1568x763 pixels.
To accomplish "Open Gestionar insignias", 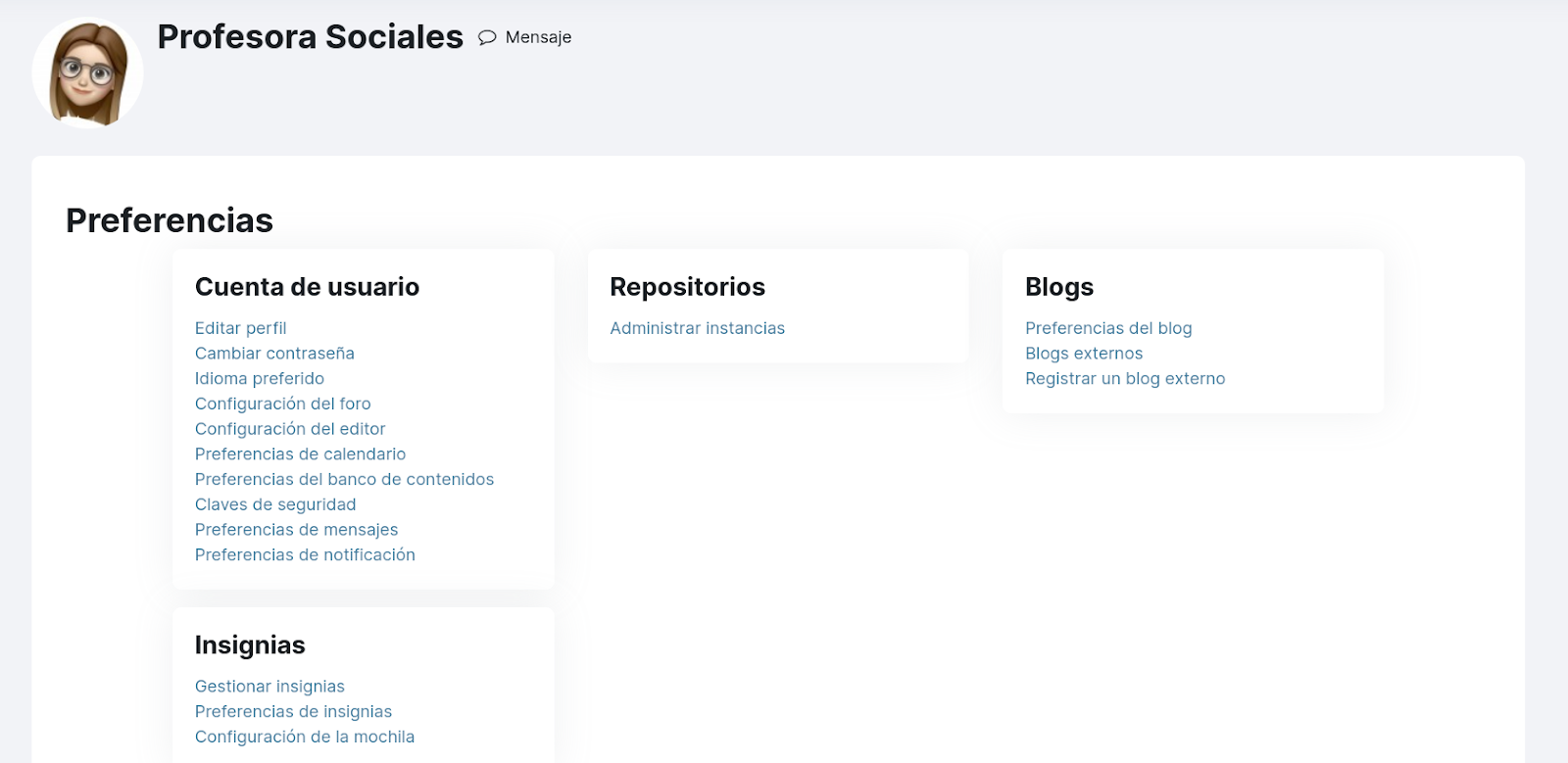I will pos(269,687).
